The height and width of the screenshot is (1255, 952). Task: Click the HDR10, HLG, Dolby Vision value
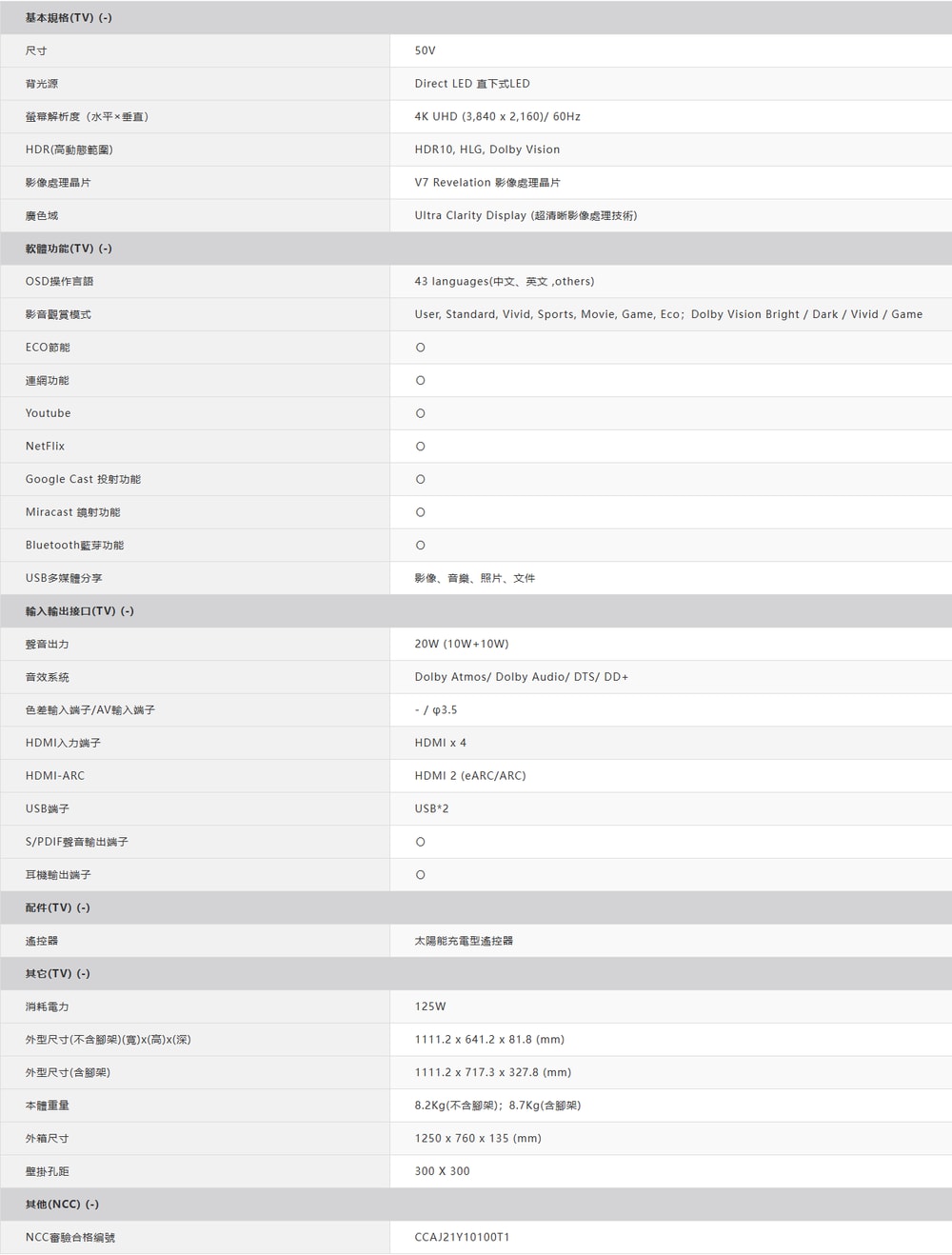click(x=486, y=149)
